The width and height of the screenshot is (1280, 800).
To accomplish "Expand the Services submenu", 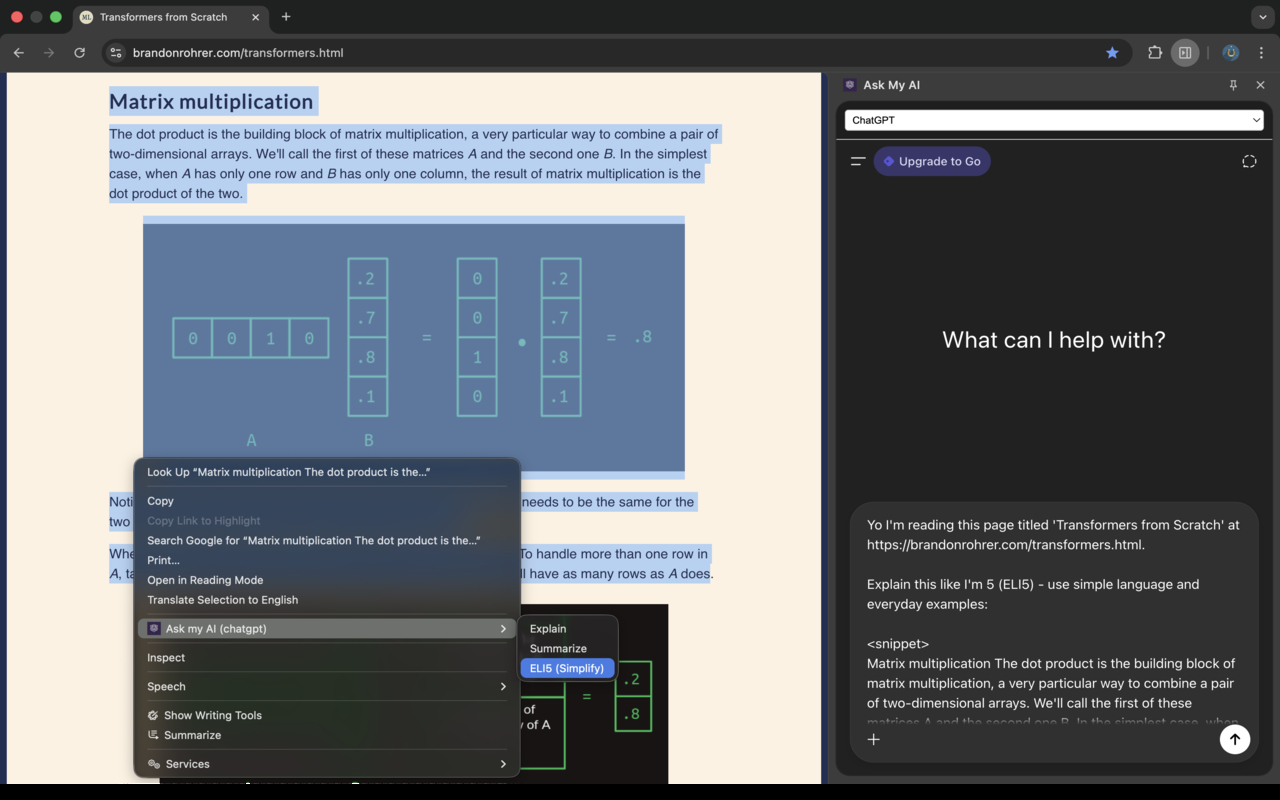I will [327, 764].
